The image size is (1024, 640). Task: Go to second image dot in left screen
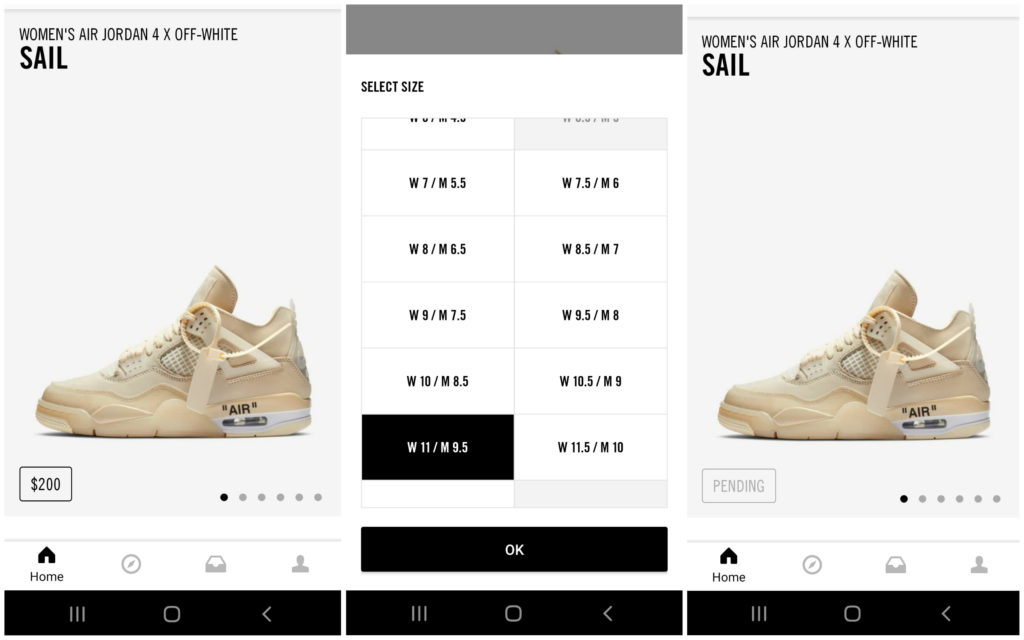click(243, 497)
